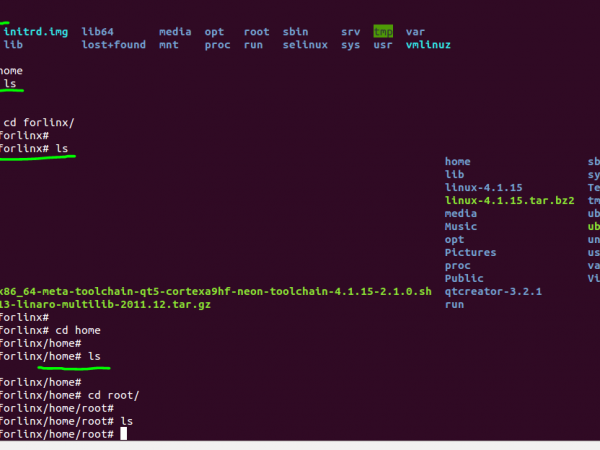600x450 pixels.
Task: Select the mnt directory entry
Action: [168, 45]
